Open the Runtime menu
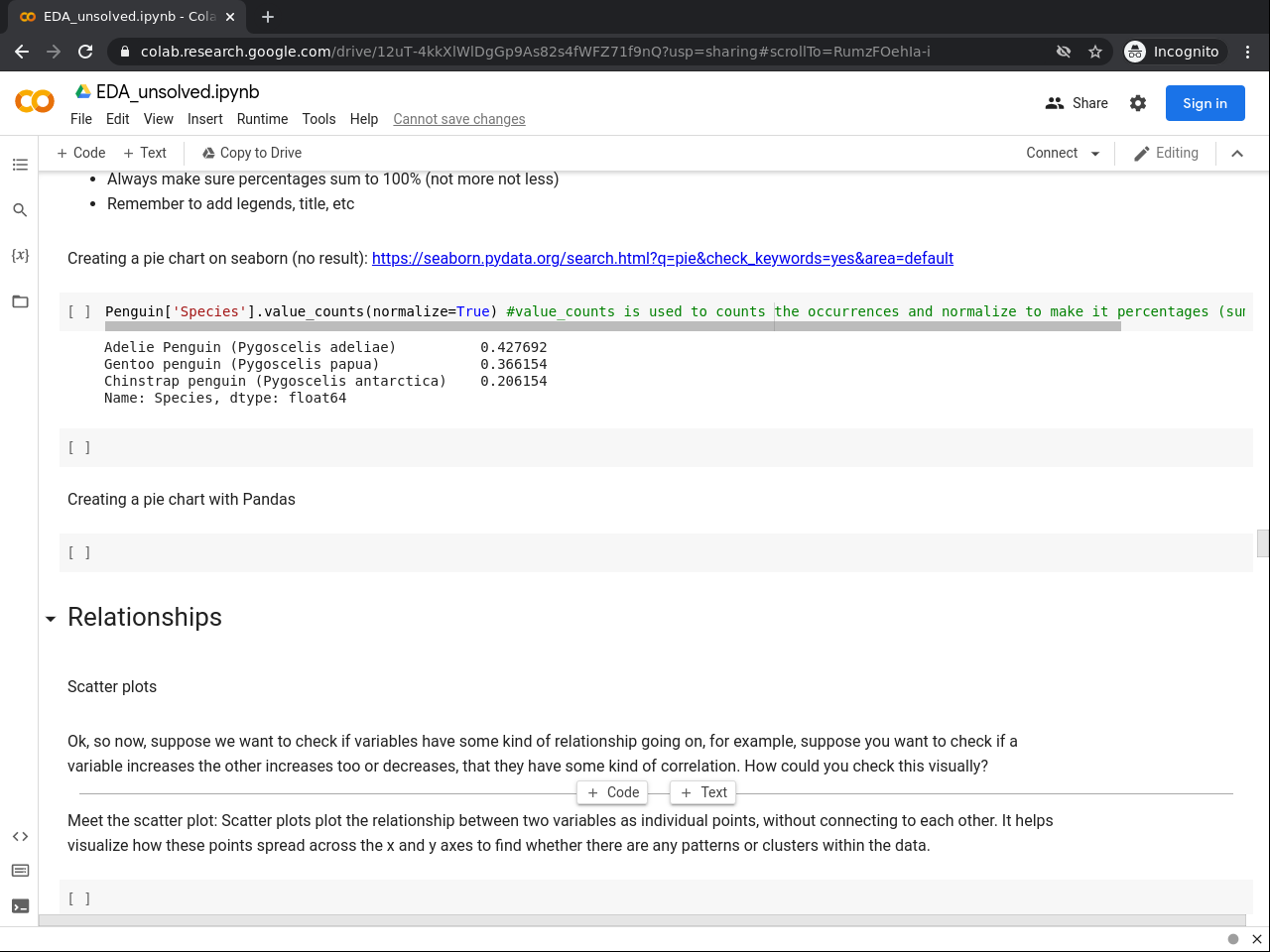The width and height of the screenshot is (1270, 952). [x=262, y=119]
